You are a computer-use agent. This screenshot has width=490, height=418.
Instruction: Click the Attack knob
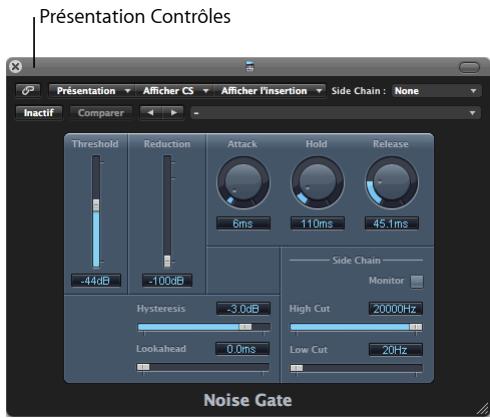[x=243, y=183]
